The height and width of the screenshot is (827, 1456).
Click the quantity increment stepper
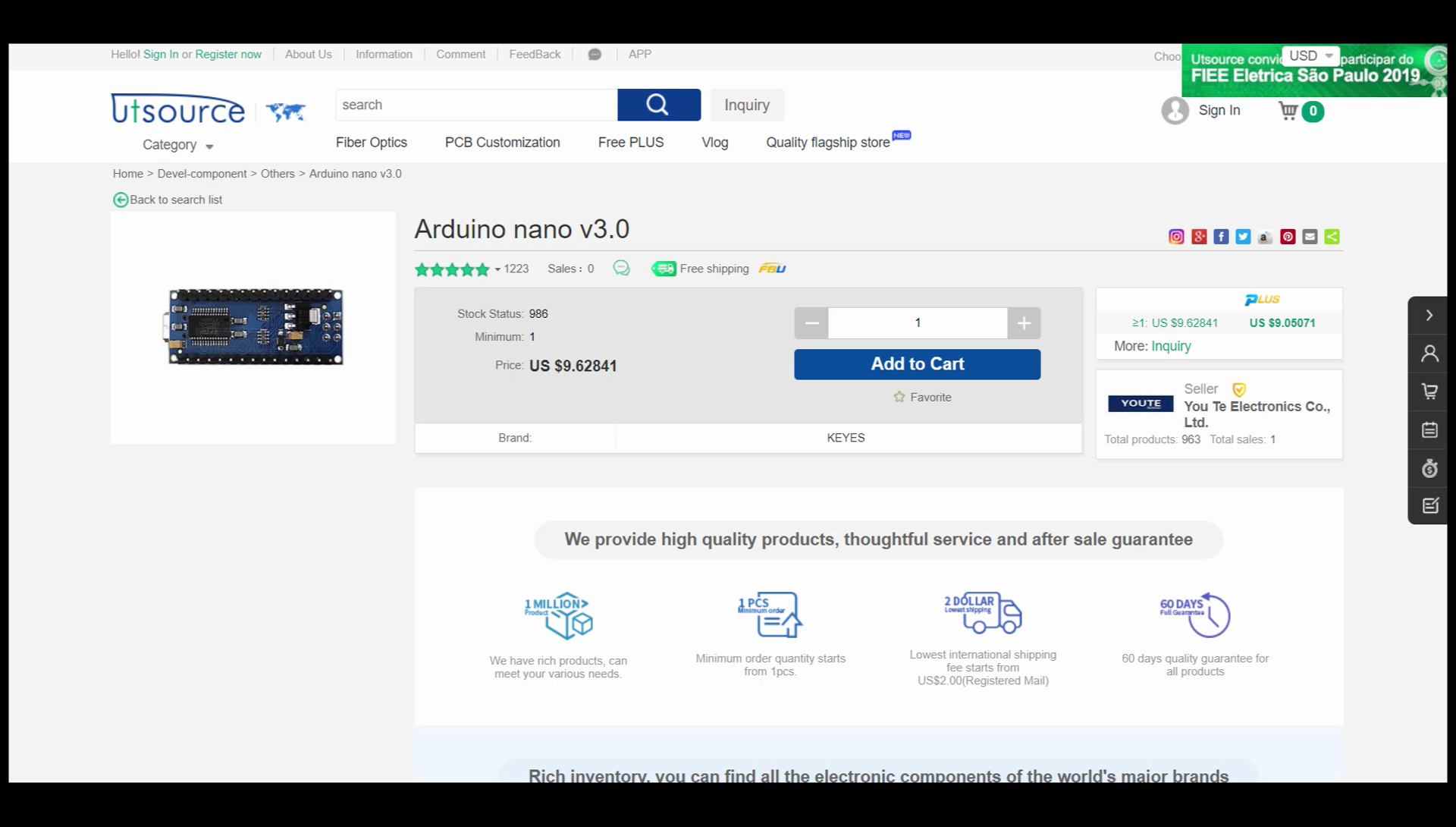(x=1024, y=322)
